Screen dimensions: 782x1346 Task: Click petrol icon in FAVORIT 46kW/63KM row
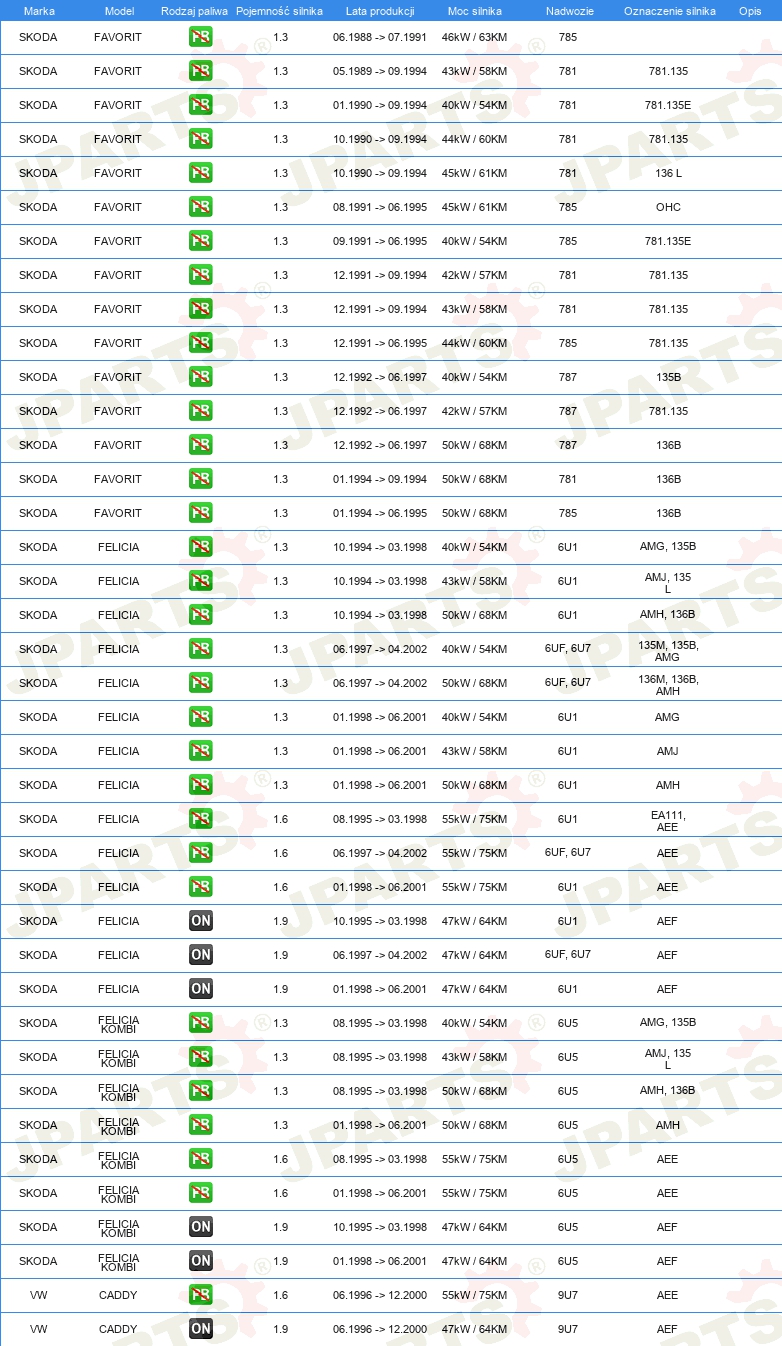pyautogui.click(x=200, y=38)
